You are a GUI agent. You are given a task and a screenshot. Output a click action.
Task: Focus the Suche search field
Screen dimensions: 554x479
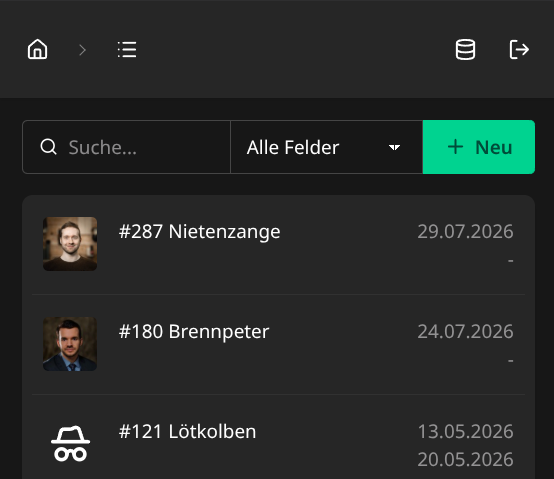pos(126,147)
